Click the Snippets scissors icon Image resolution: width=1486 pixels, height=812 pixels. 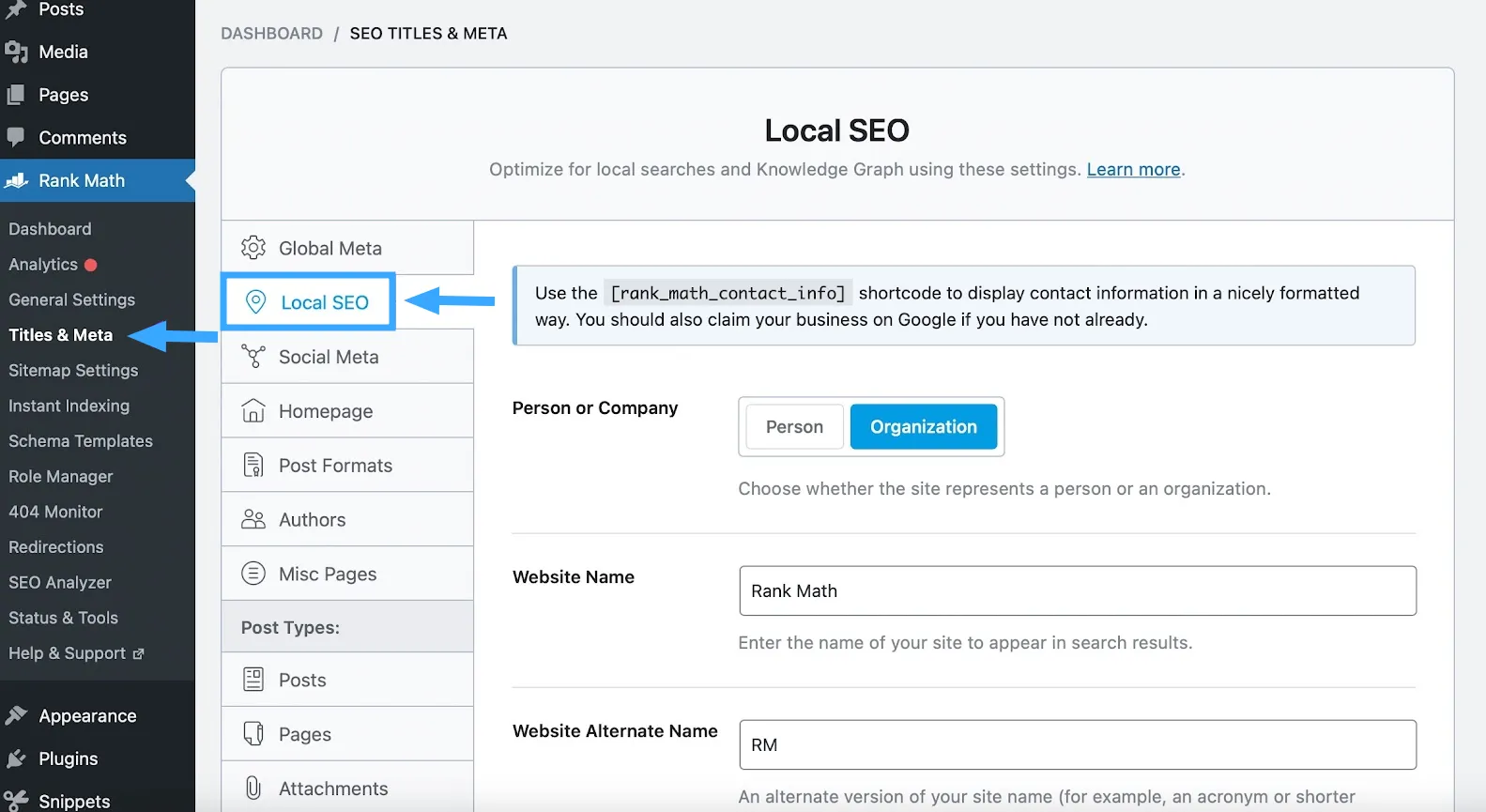(x=16, y=801)
